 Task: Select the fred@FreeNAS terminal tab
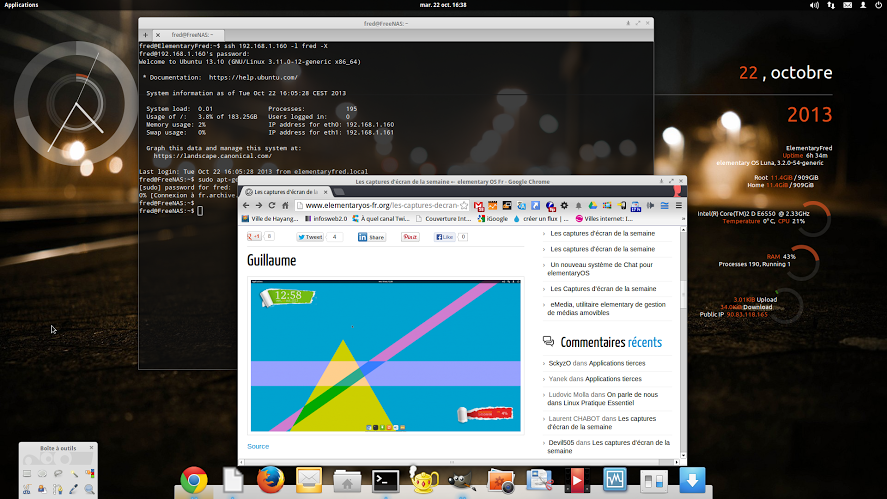tap(192, 35)
